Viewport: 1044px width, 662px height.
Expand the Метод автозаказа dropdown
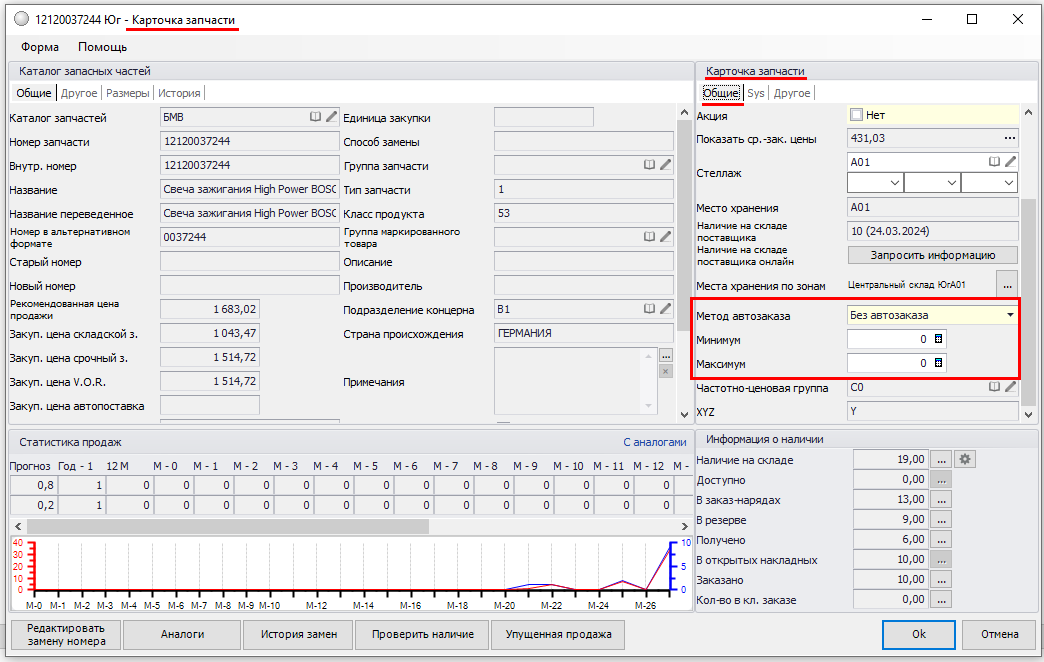click(x=1010, y=315)
